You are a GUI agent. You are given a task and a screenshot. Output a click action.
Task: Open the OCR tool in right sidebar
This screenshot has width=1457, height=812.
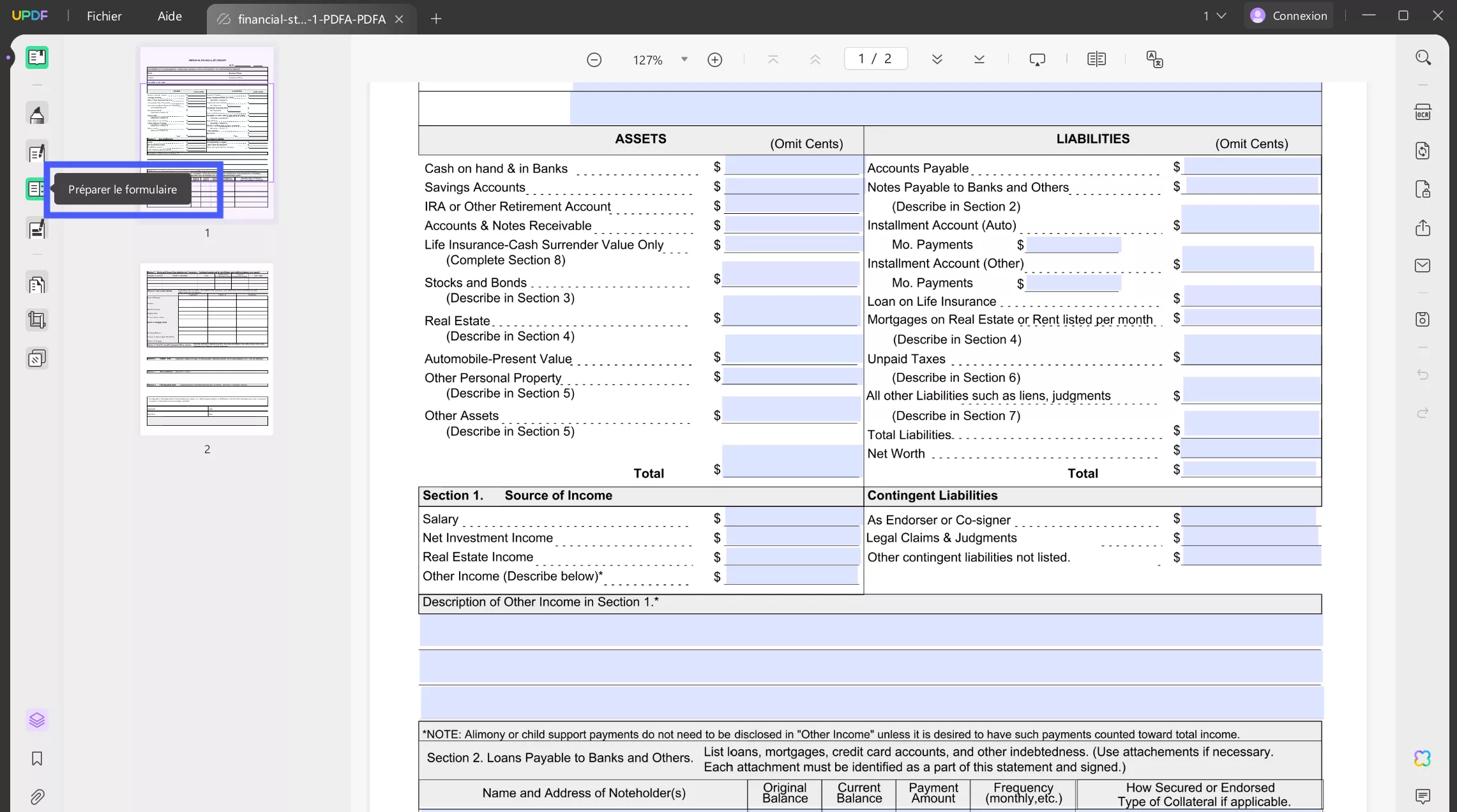[1423, 111]
